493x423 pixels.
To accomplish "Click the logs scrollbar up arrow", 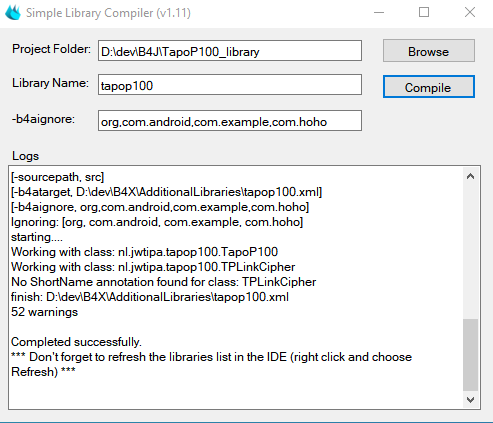I will [x=470, y=176].
